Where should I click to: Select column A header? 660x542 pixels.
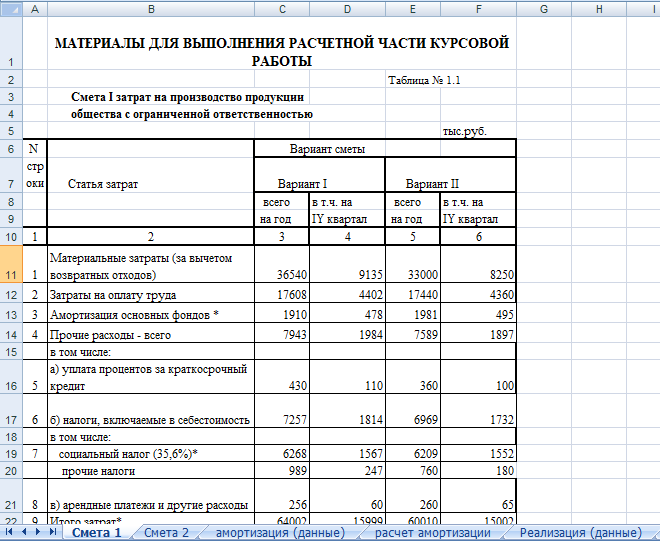(35, 9)
